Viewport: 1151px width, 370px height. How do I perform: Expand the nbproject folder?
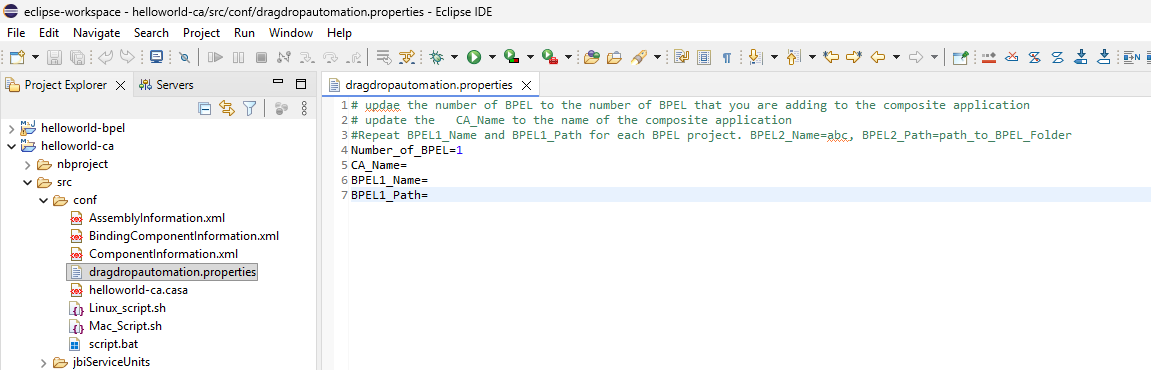27,164
